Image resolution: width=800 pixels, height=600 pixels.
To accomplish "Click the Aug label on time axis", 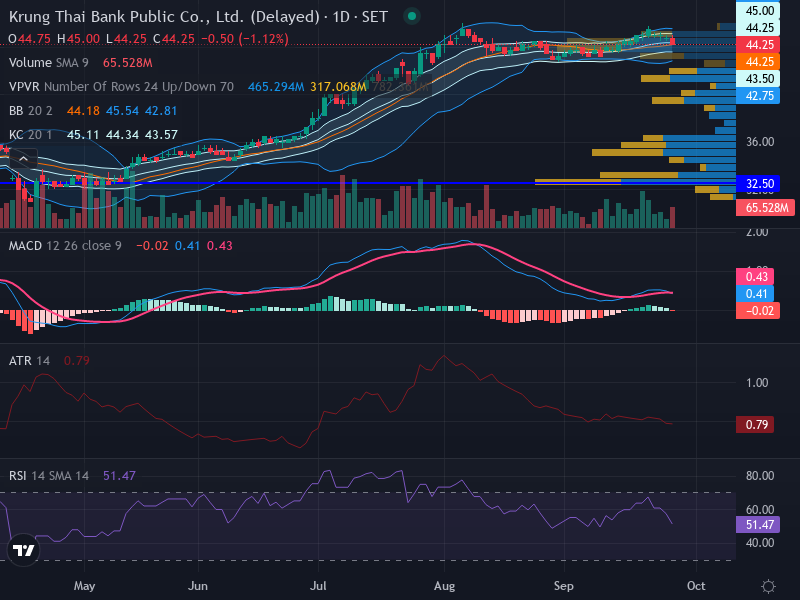I will pyautogui.click(x=444, y=586).
